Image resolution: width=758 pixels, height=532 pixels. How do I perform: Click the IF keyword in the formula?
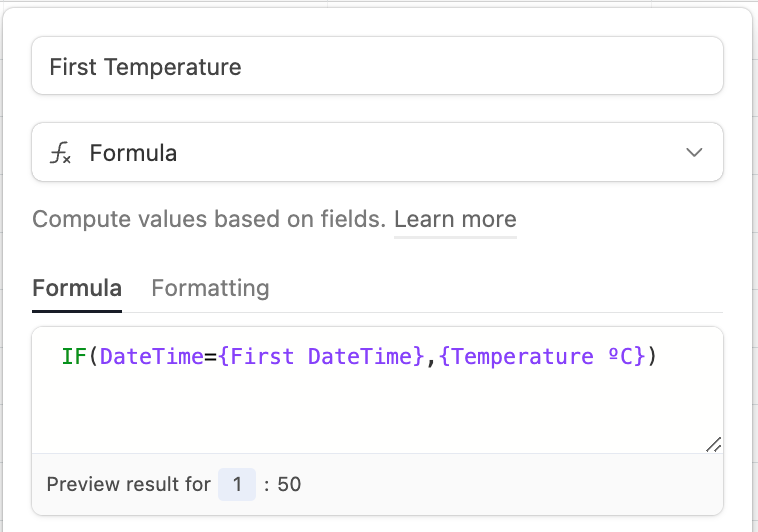[74, 356]
